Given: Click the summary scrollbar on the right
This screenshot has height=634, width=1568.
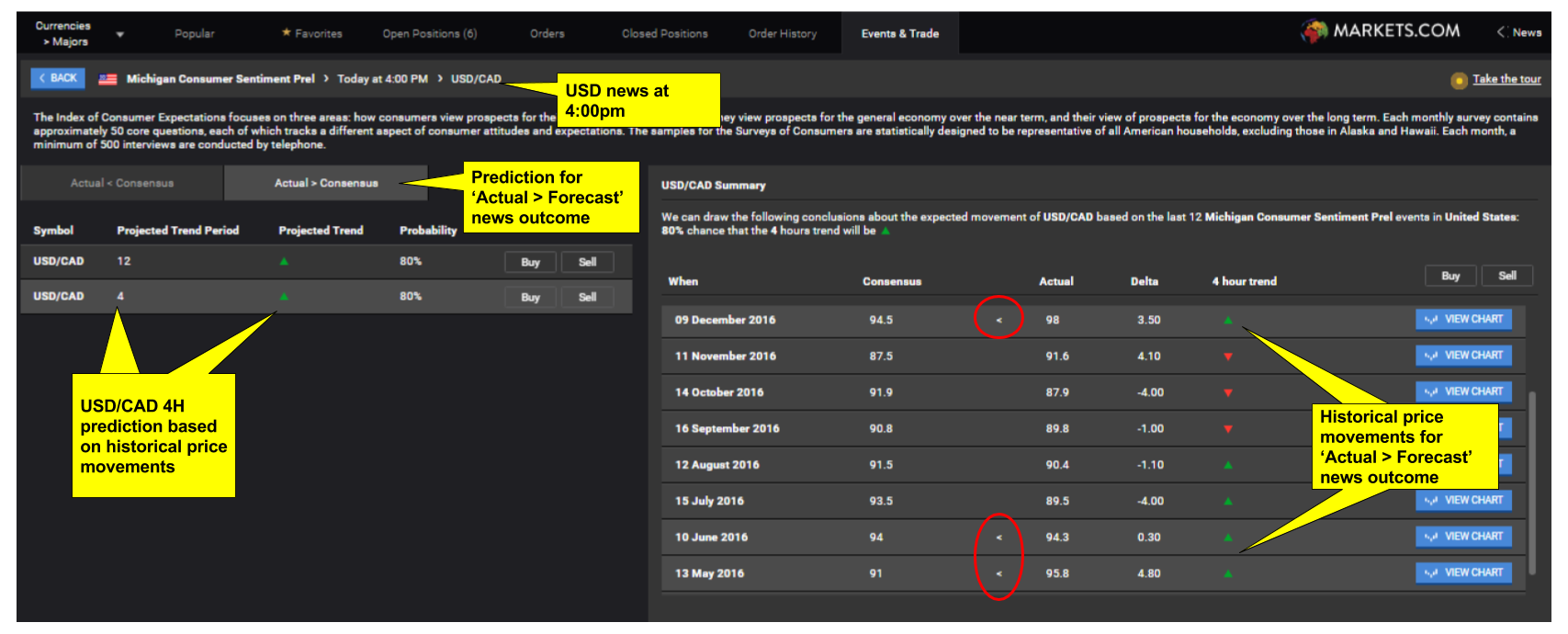Looking at the screenshot, I should (1532, 482).
